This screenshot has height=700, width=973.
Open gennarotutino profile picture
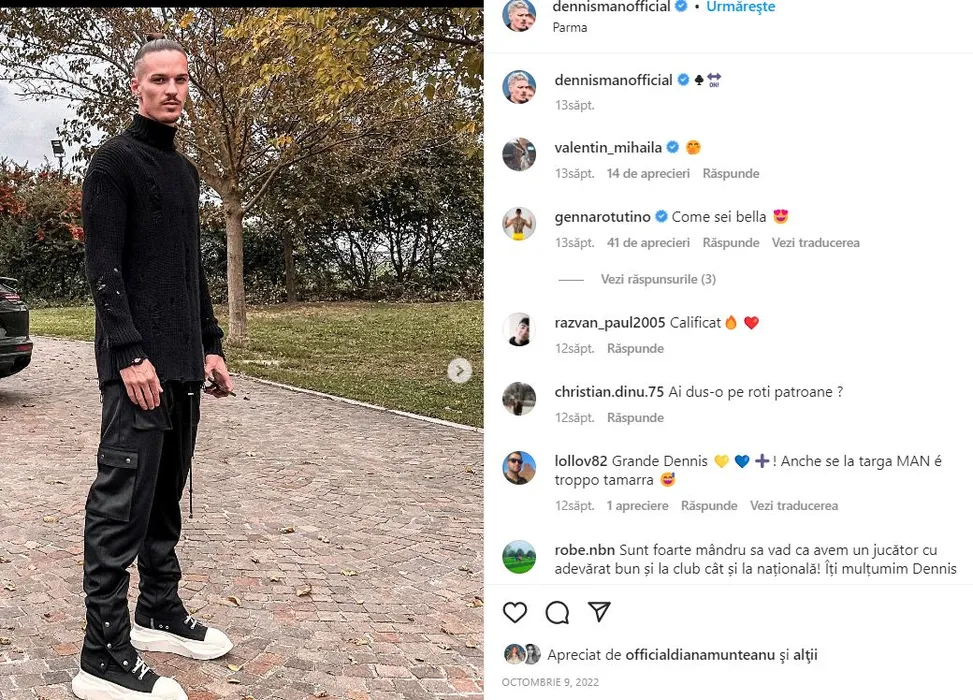(x=519, y=223)
